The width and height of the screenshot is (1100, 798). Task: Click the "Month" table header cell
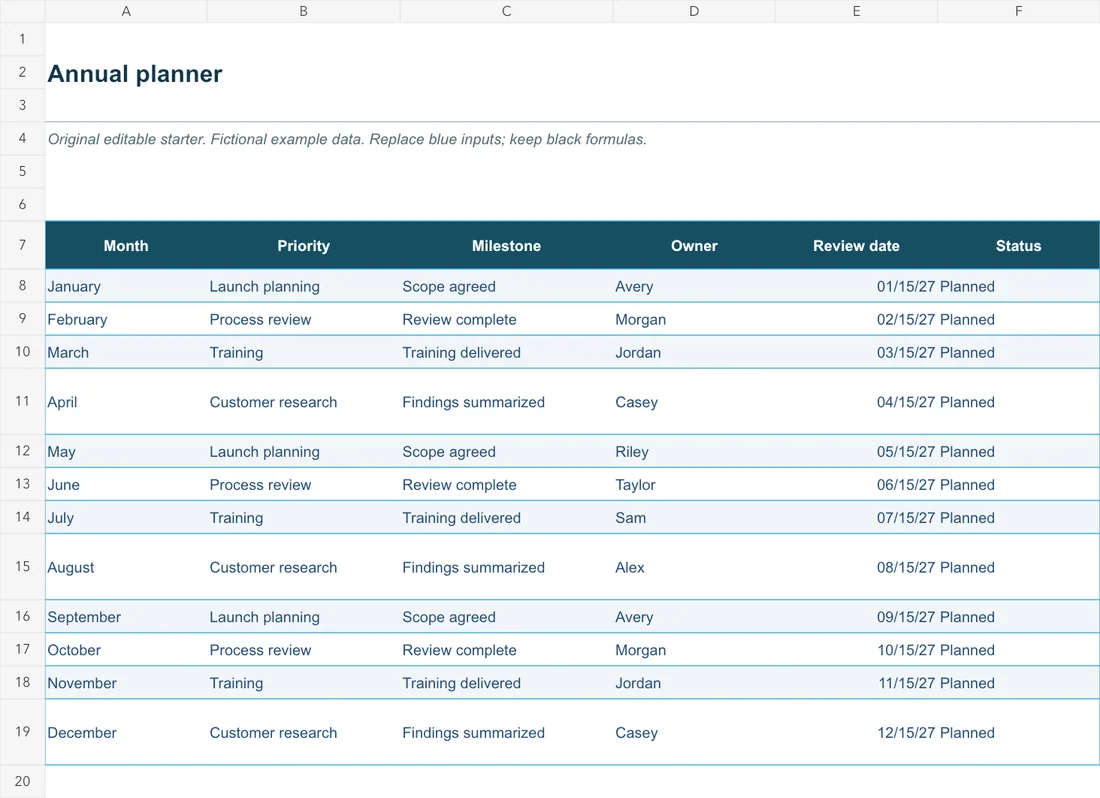pos(126,245)
